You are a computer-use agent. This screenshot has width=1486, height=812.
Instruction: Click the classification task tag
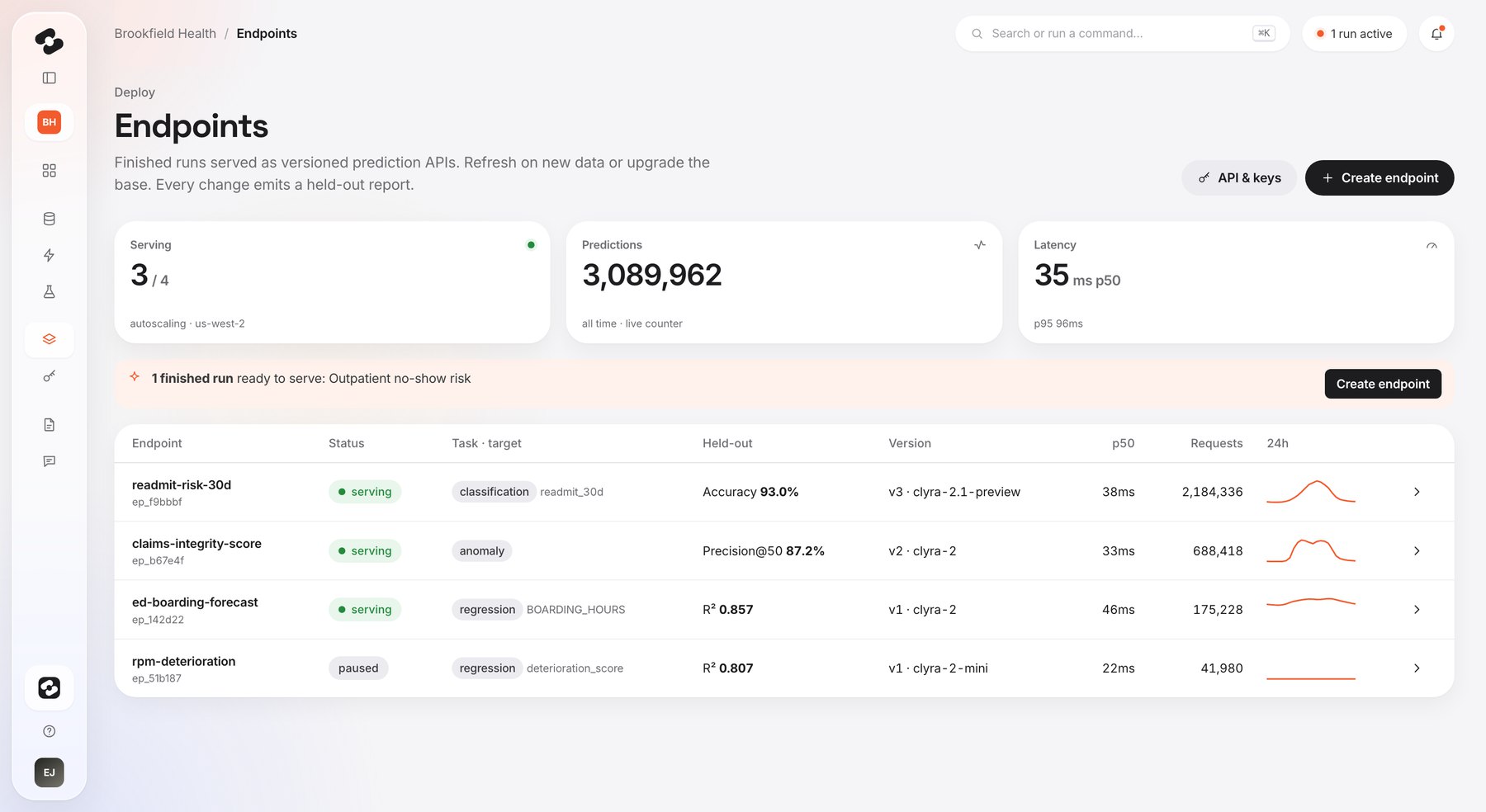(494, 492)
